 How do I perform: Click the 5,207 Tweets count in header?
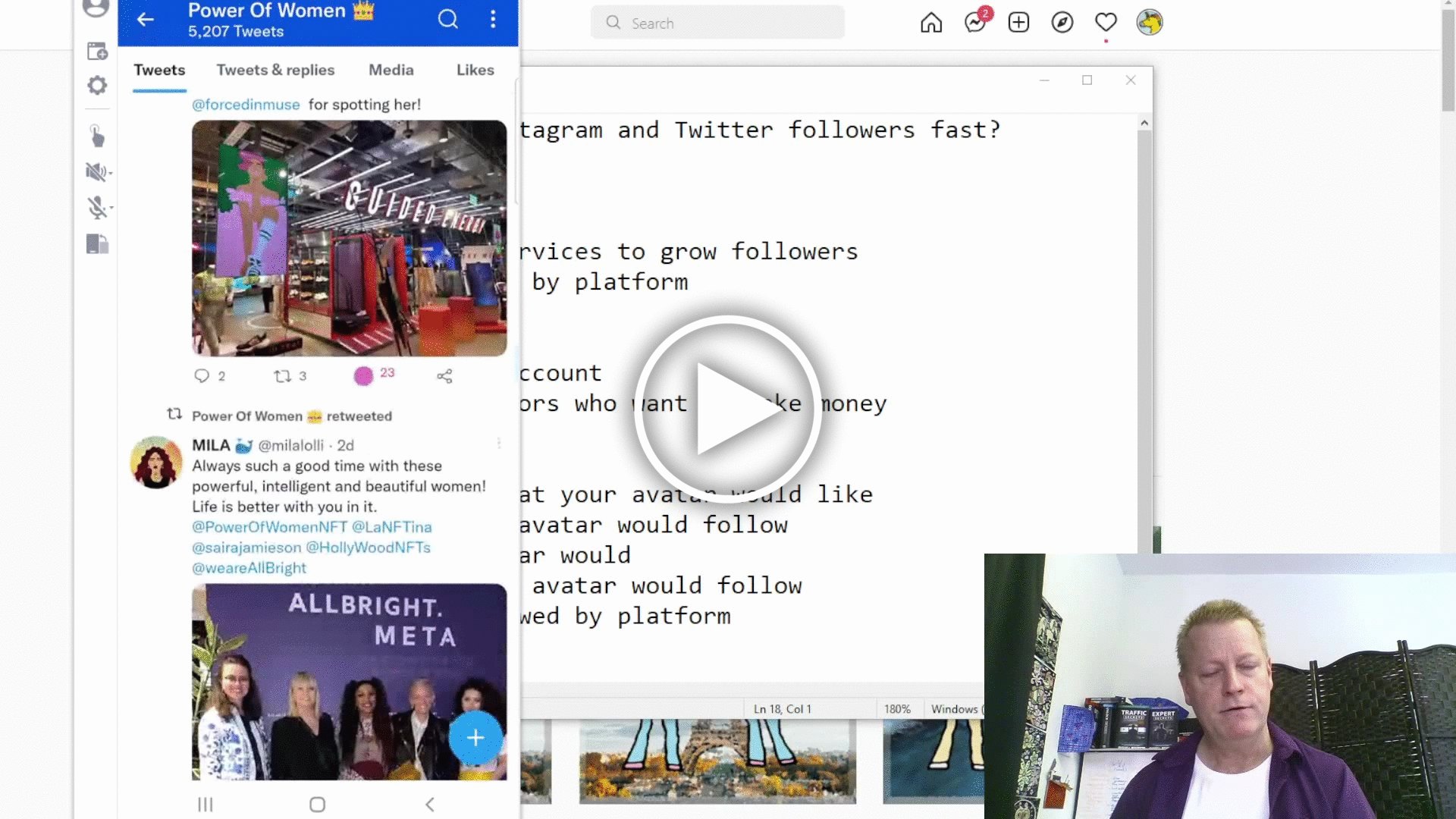click(x=236, y=32)
